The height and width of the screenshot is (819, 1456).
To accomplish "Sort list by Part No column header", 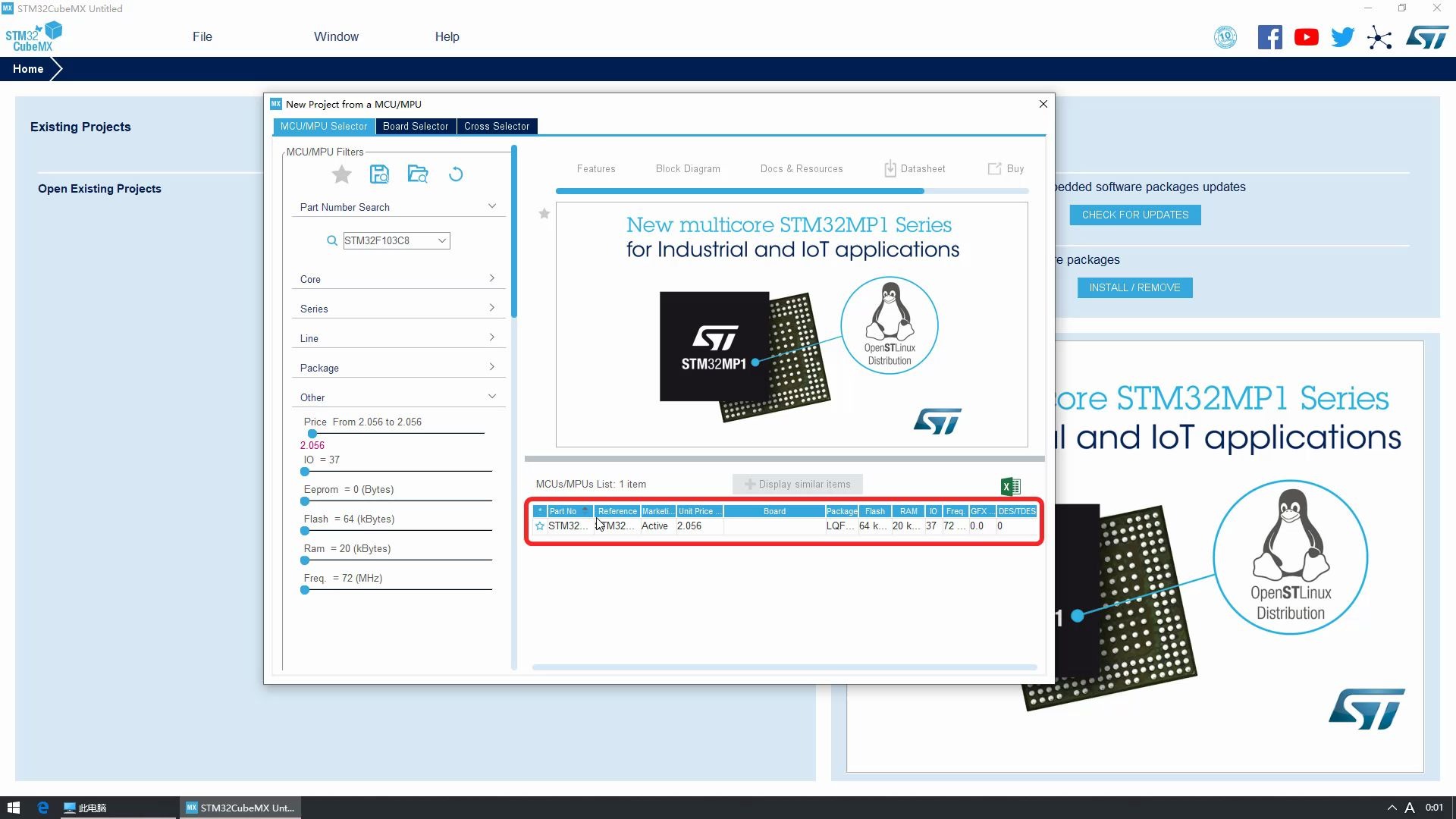I will 570,511.
